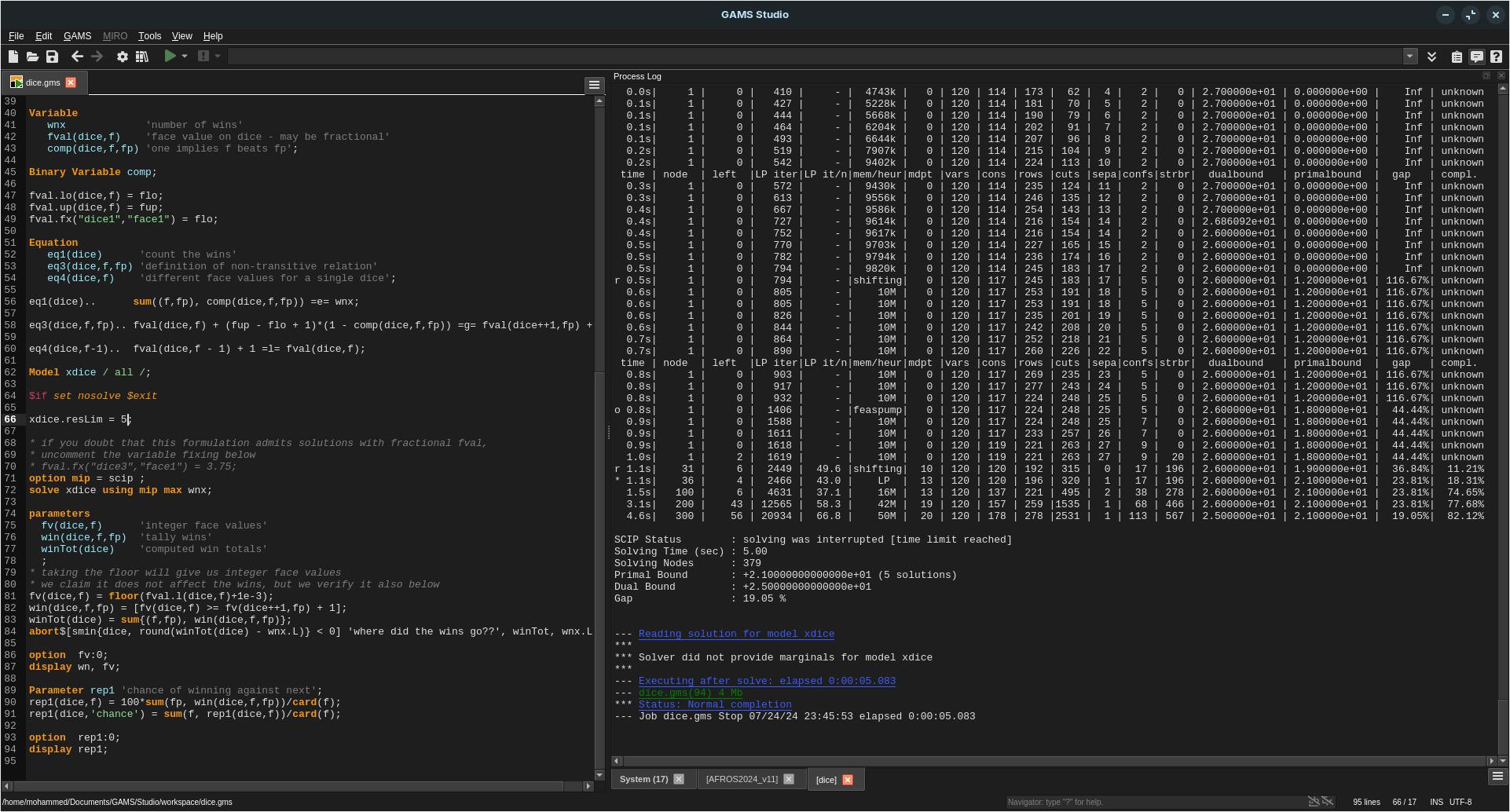Open the View menu
The height and width of the screenshot is (812, 1510).
click(182, 36)
